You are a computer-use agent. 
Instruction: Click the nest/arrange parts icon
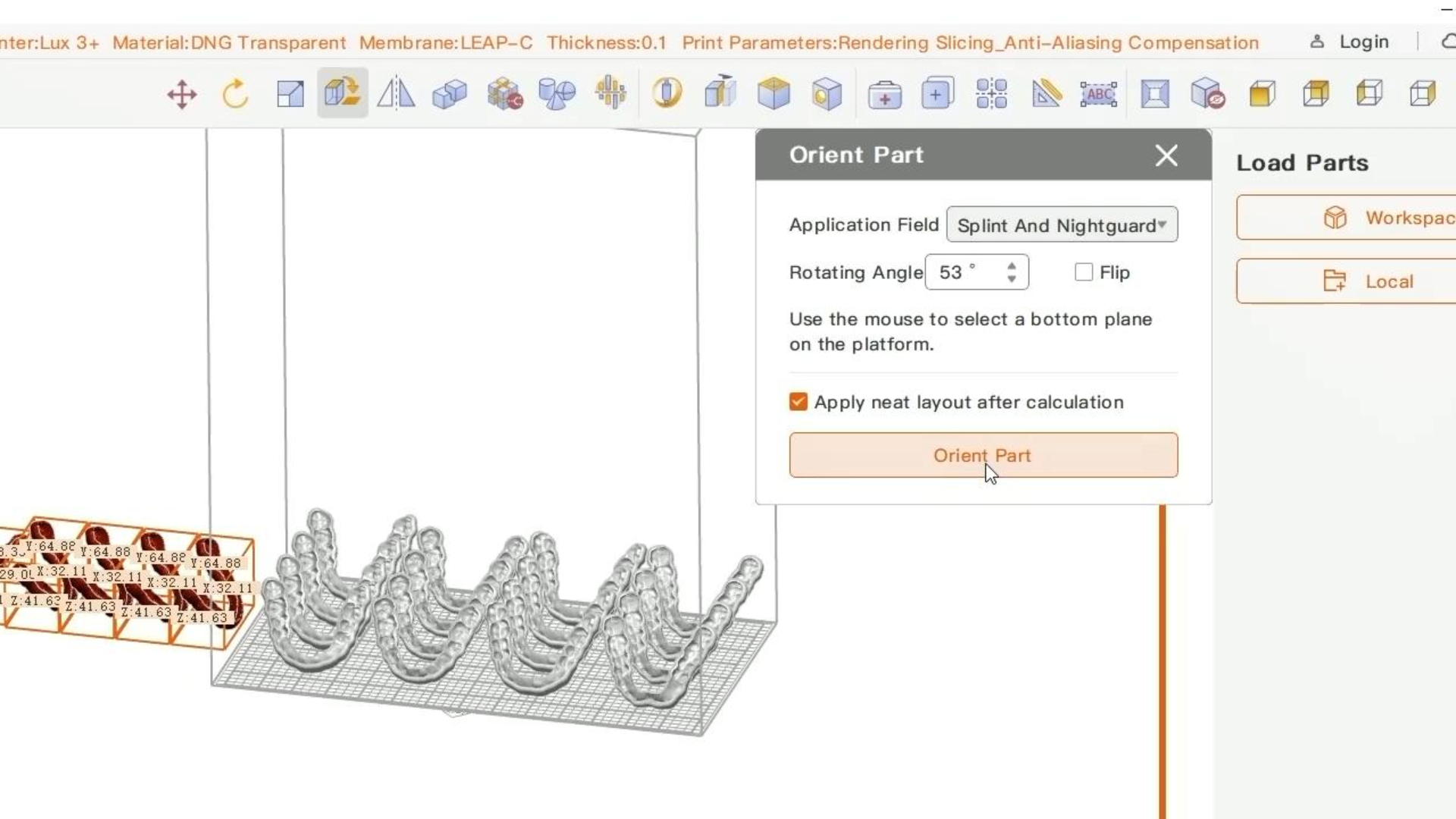point(991,92)
